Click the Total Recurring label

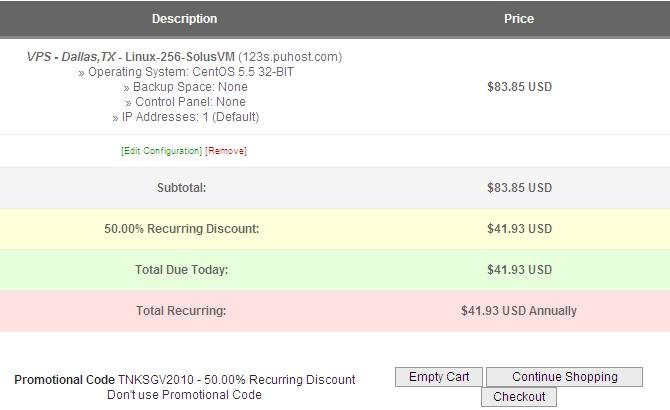181,310
